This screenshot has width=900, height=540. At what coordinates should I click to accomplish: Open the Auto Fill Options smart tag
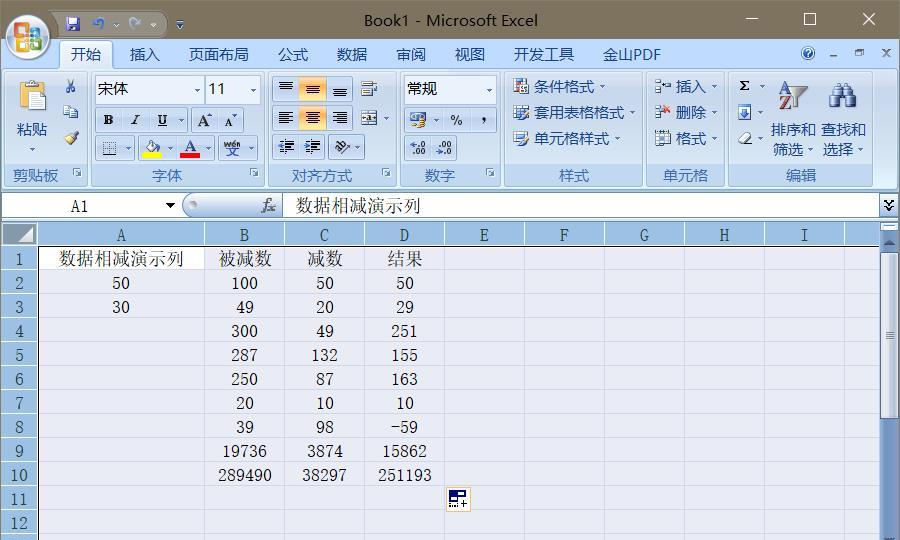point(458,499)
